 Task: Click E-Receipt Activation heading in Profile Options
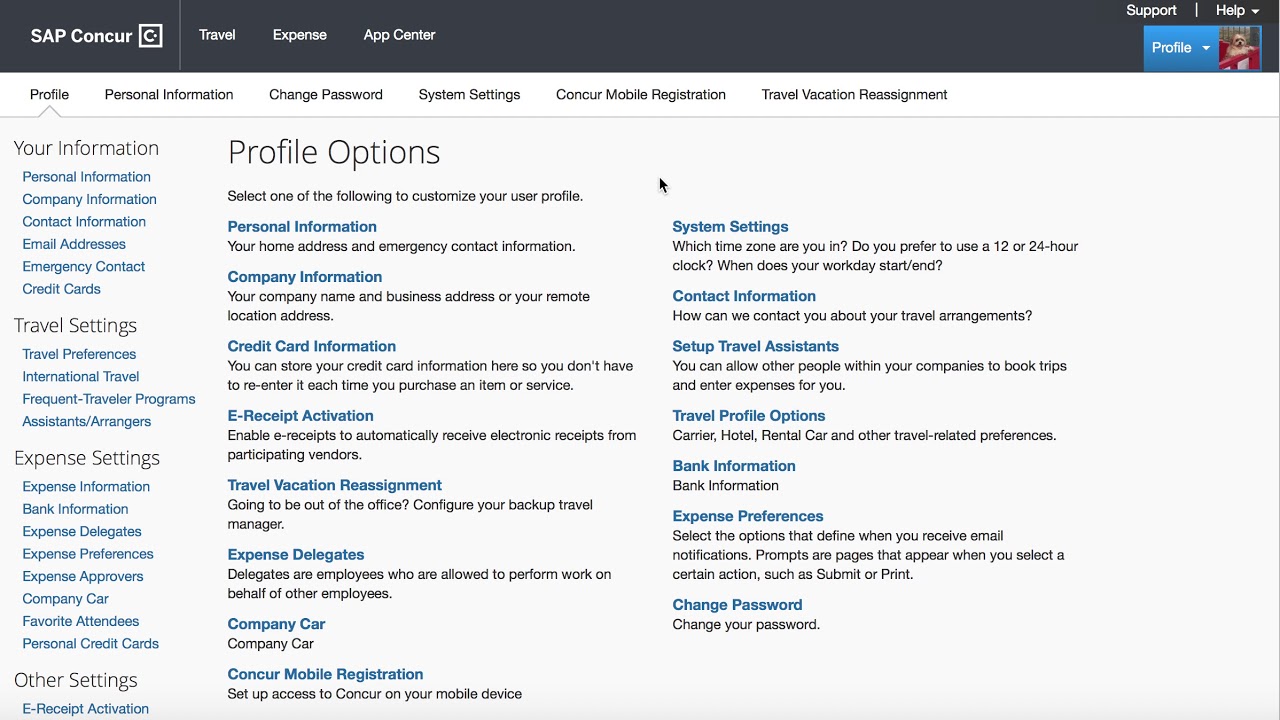[x=300, y=416]
